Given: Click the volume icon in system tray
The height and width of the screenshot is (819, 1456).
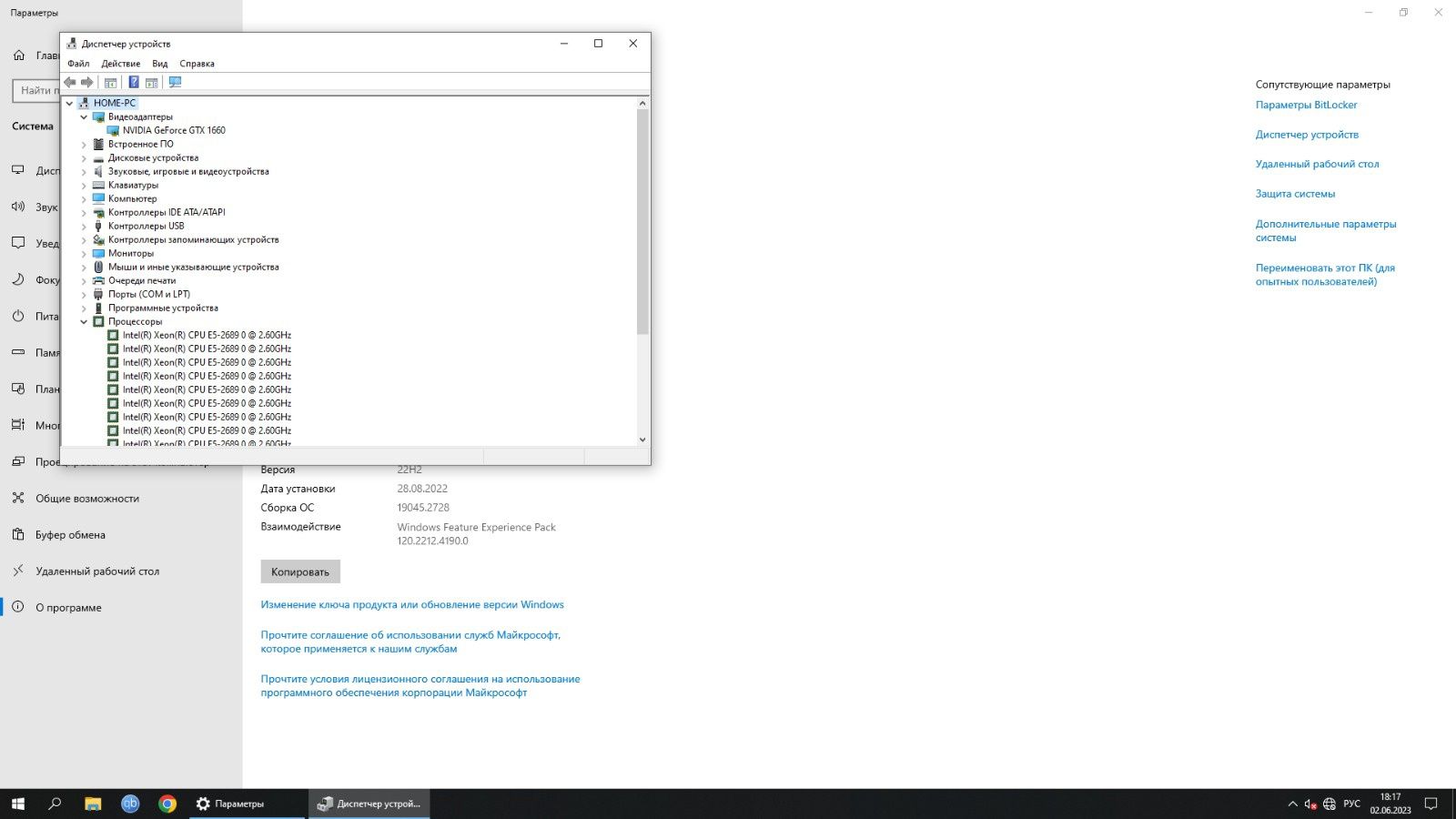Looking at the screenshot, I should (1310, 804).
